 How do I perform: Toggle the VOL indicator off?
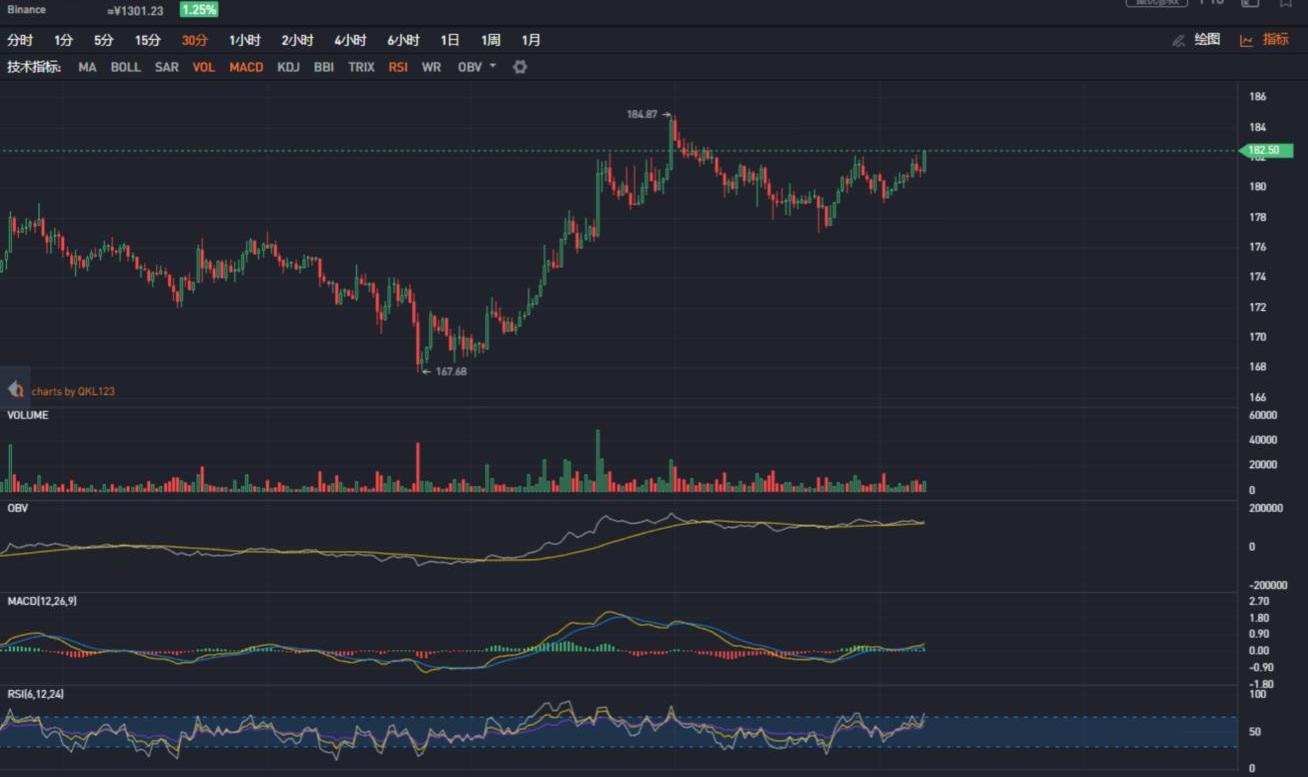(204, 67)
